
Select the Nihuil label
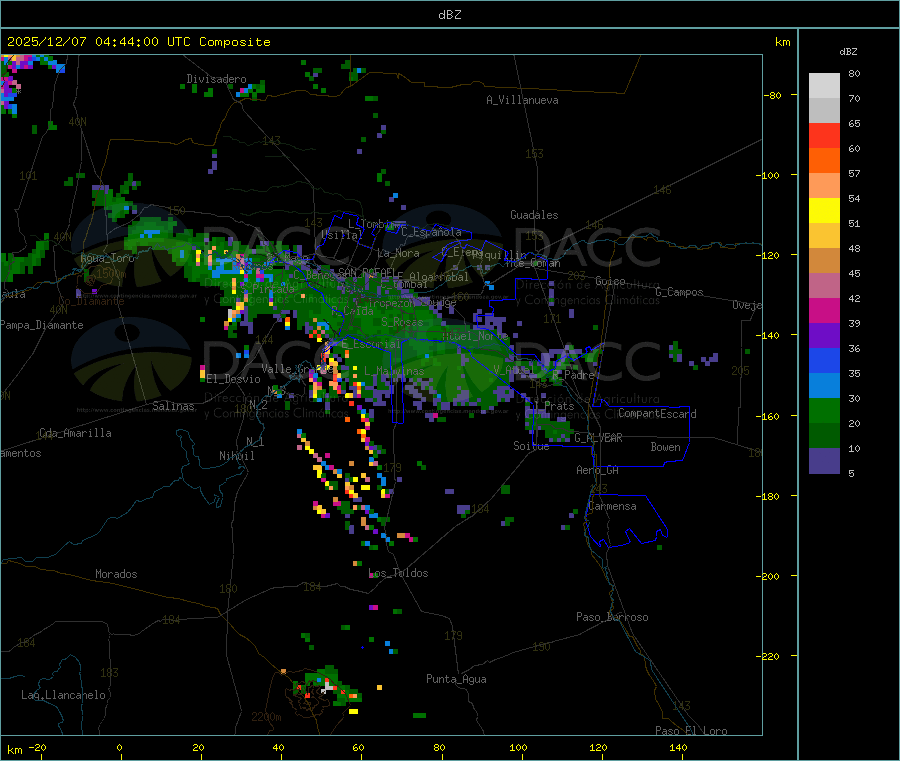point(236,456)
